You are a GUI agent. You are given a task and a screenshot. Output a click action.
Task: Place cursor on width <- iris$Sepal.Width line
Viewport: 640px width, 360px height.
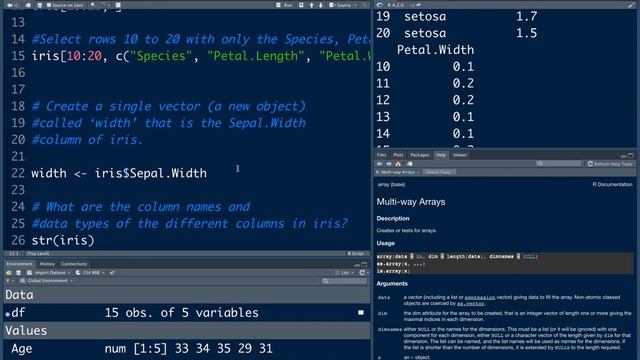(119, 173)
